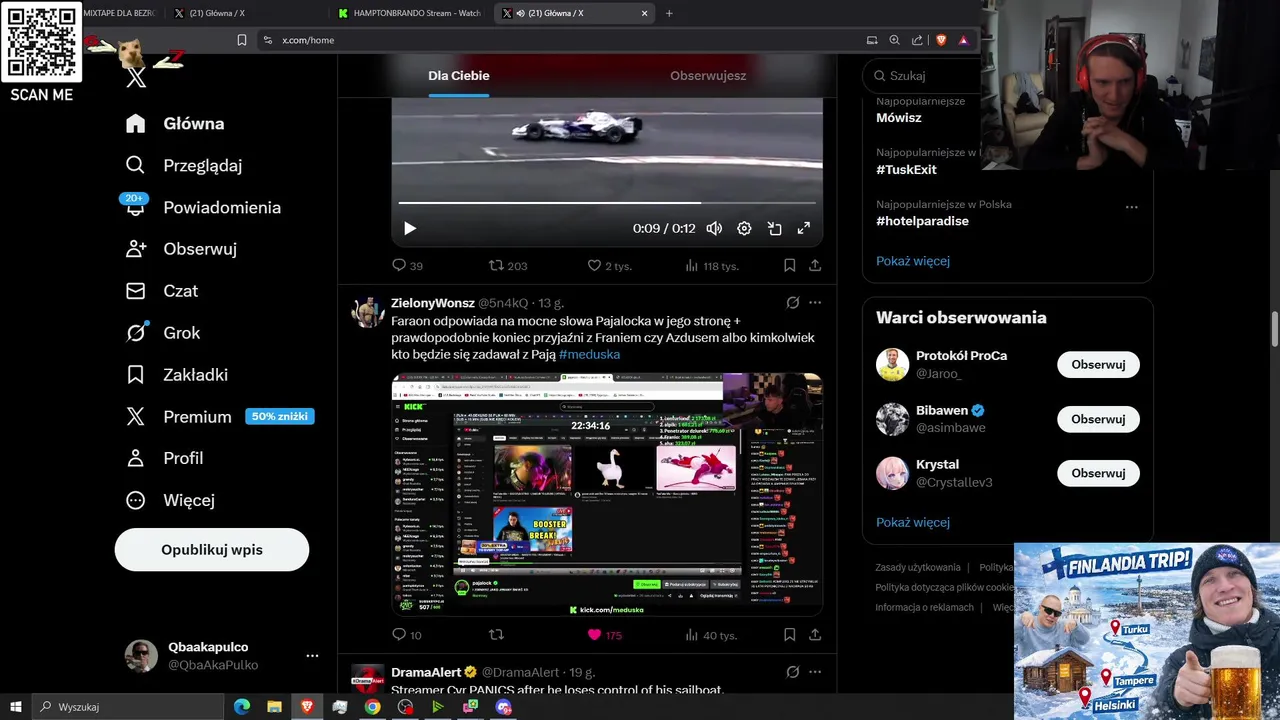Play the paused video
The image size is (1280, 720).
pyautogui.click(x=409, y=228)
